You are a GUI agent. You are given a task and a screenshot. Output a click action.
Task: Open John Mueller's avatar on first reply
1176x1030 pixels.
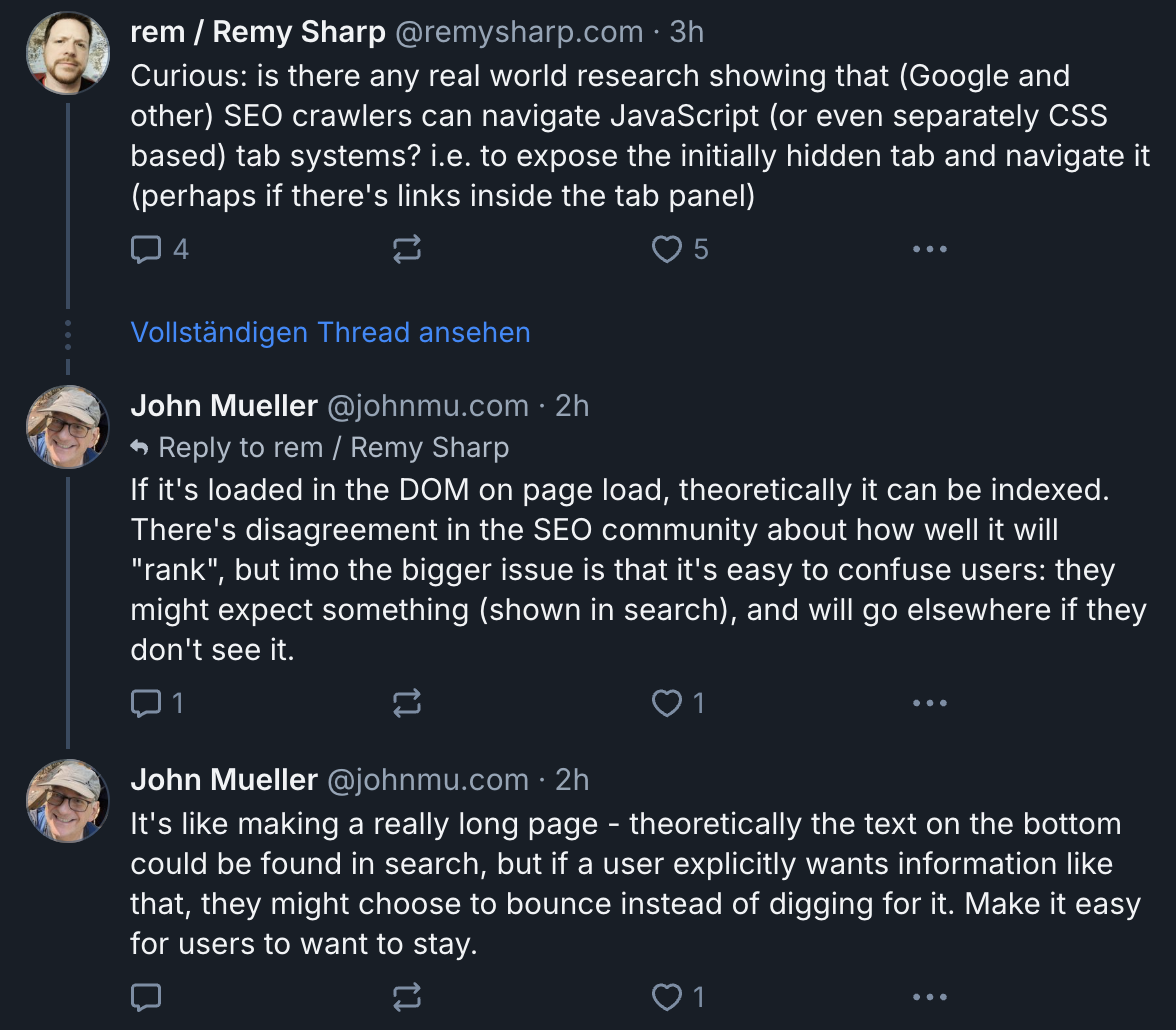[x=68, y=427]
